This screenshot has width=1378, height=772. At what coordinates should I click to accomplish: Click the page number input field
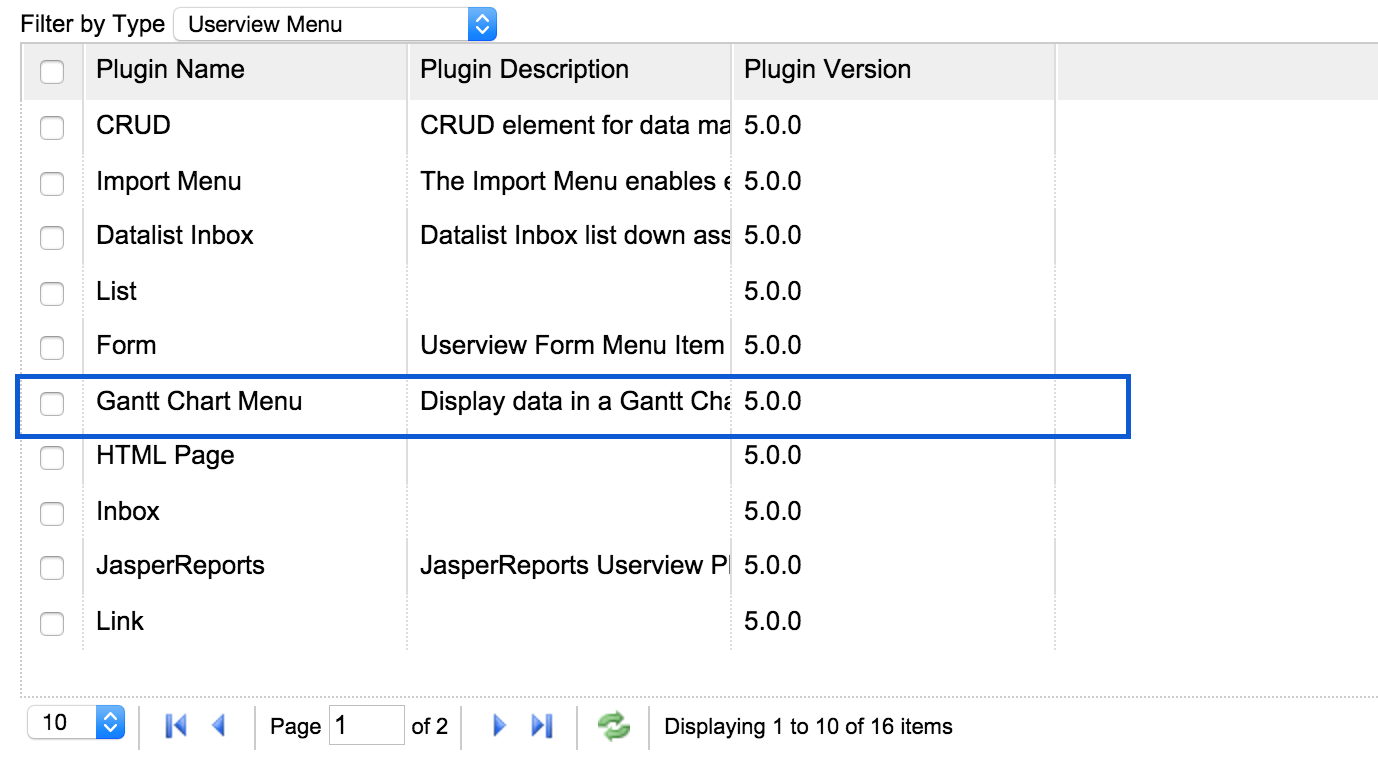(x=366, y=726)
